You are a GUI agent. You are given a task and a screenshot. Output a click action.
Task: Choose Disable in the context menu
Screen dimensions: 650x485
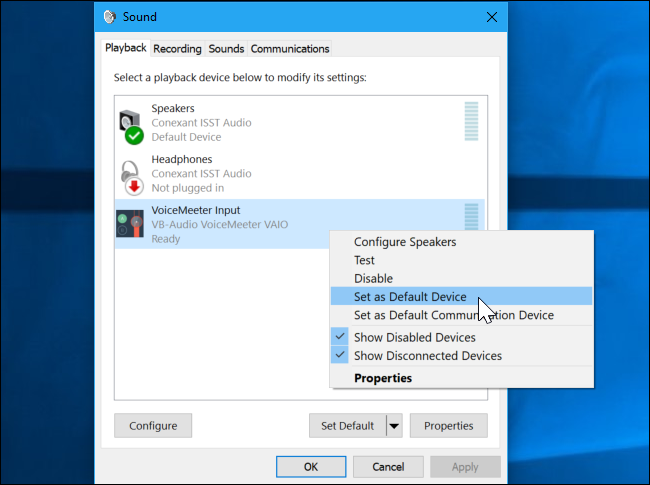click(462, 278)
